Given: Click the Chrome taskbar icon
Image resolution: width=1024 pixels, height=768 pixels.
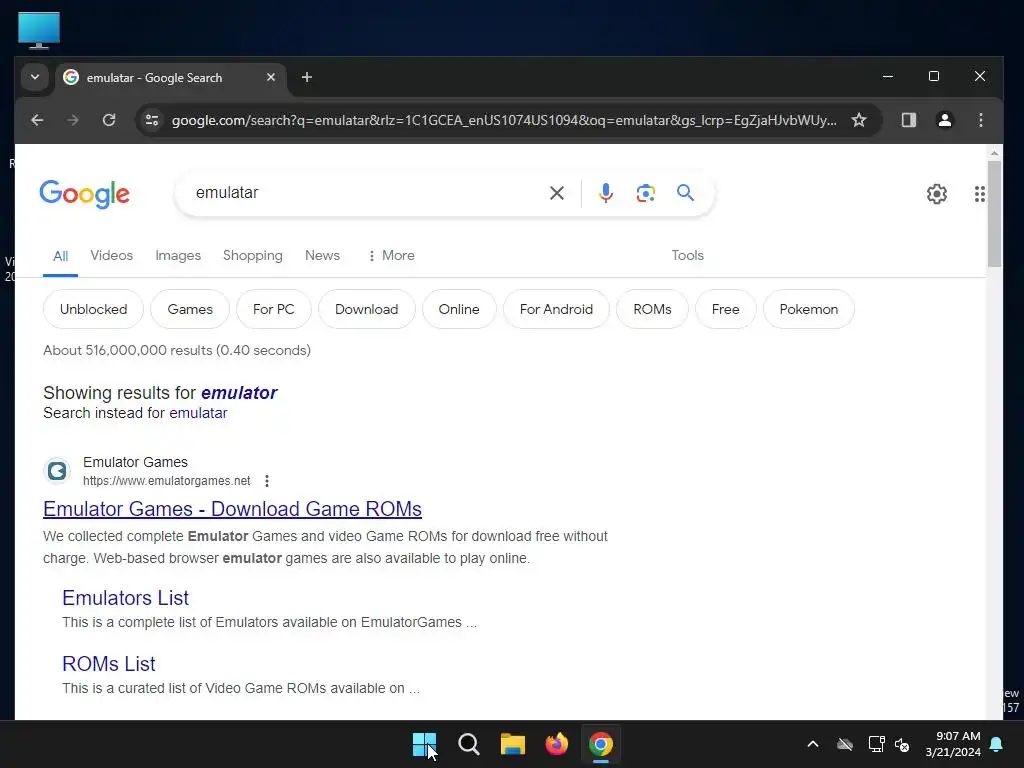Looking at the screenshot, I should tap(601, 744).
